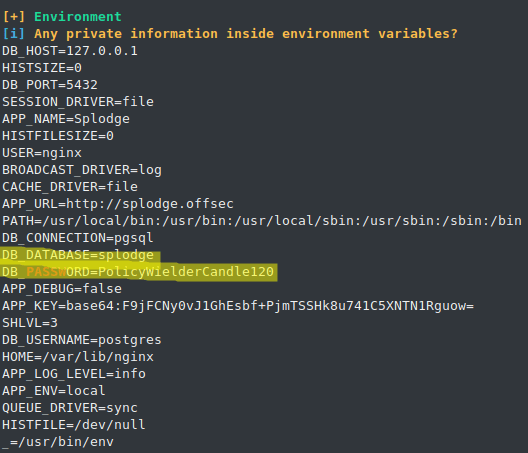Open the http://splodge.offsec URL
This screenshot has height=453, width=528.
[150, 204]
